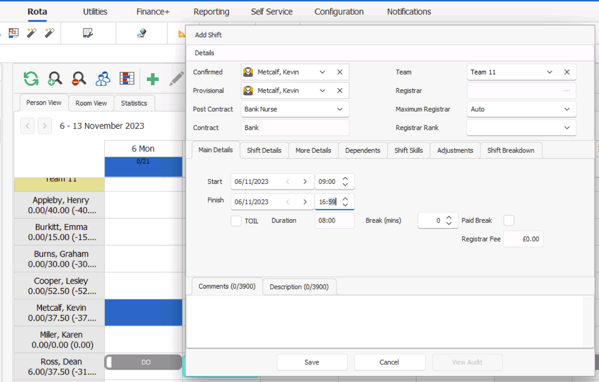Screen dimensions: 599x382
Task: Adjust the Break minutes spinner
Action: pyautogui.click(x=449, y=220)
